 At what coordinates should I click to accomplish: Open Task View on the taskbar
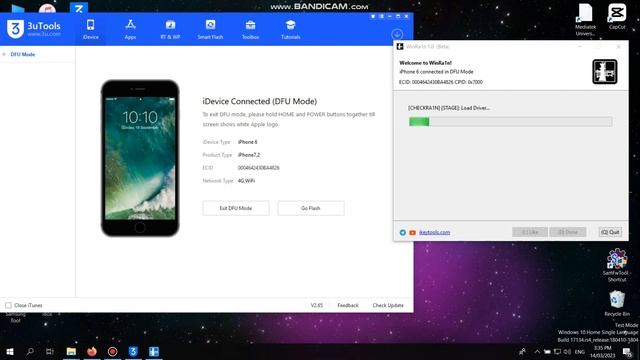pos(50,351)
